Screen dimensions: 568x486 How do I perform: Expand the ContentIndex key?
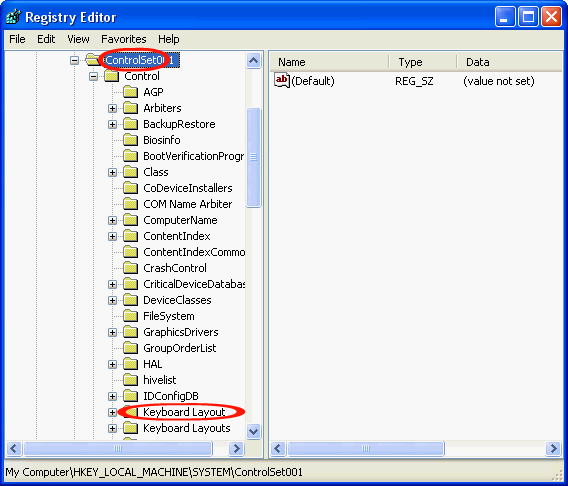coord(112,236)
